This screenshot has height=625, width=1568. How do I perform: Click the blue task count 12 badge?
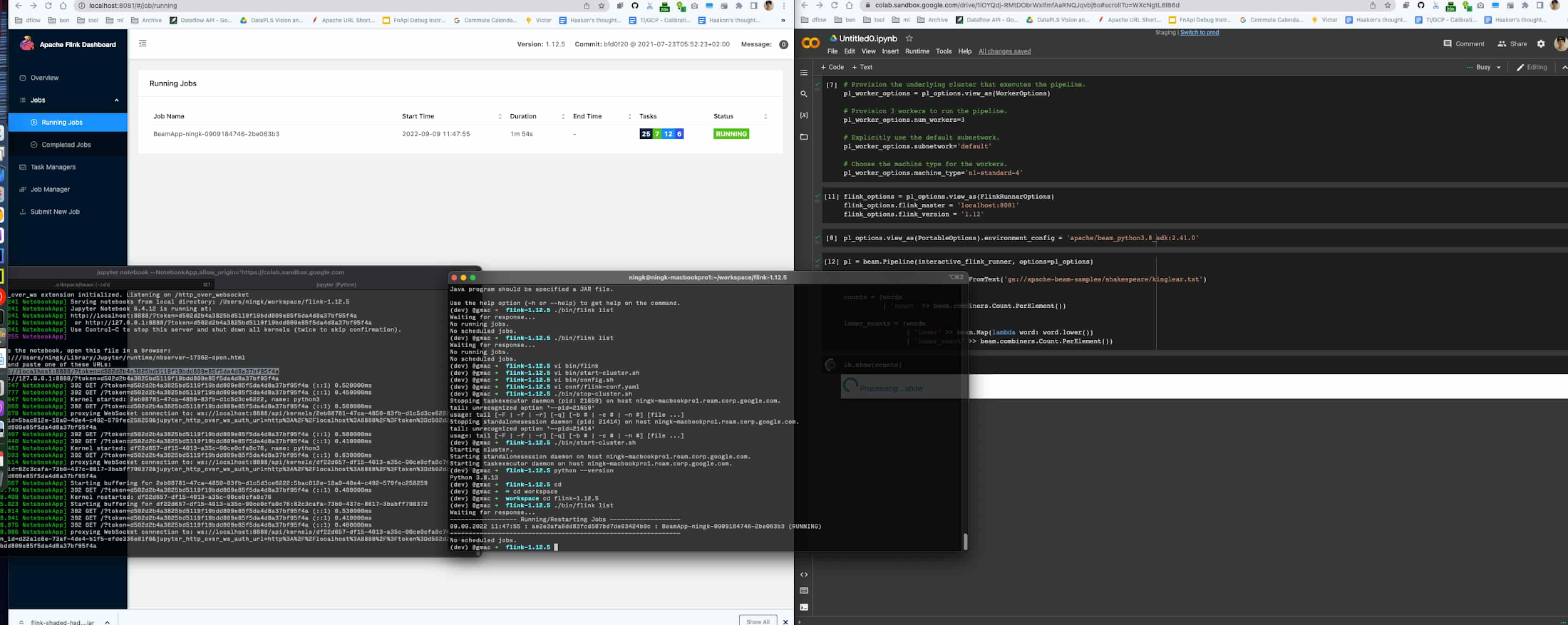click(668, 134)
